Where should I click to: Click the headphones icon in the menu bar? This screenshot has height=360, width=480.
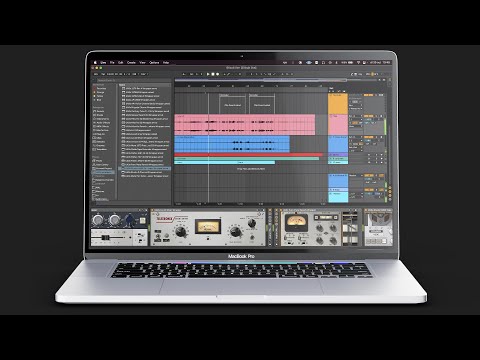click(323, 62)
